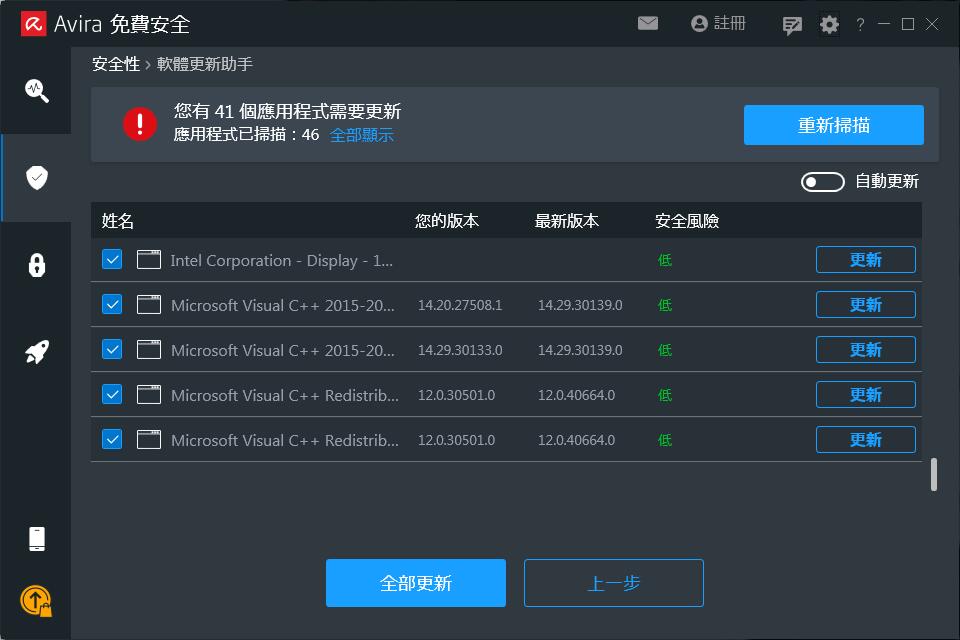Viewport: 960px width, 640px height.
Task: Click the 註冊 account icon
Action: (699, 23)
